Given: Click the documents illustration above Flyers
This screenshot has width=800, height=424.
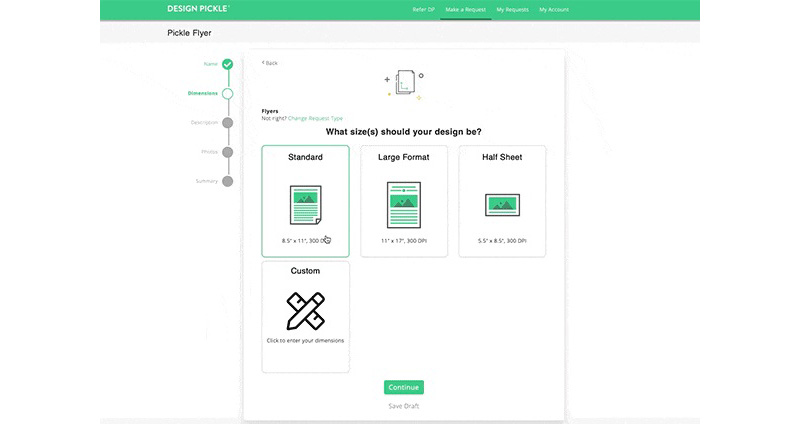Looking at the screenshot, I should [404, 84].
